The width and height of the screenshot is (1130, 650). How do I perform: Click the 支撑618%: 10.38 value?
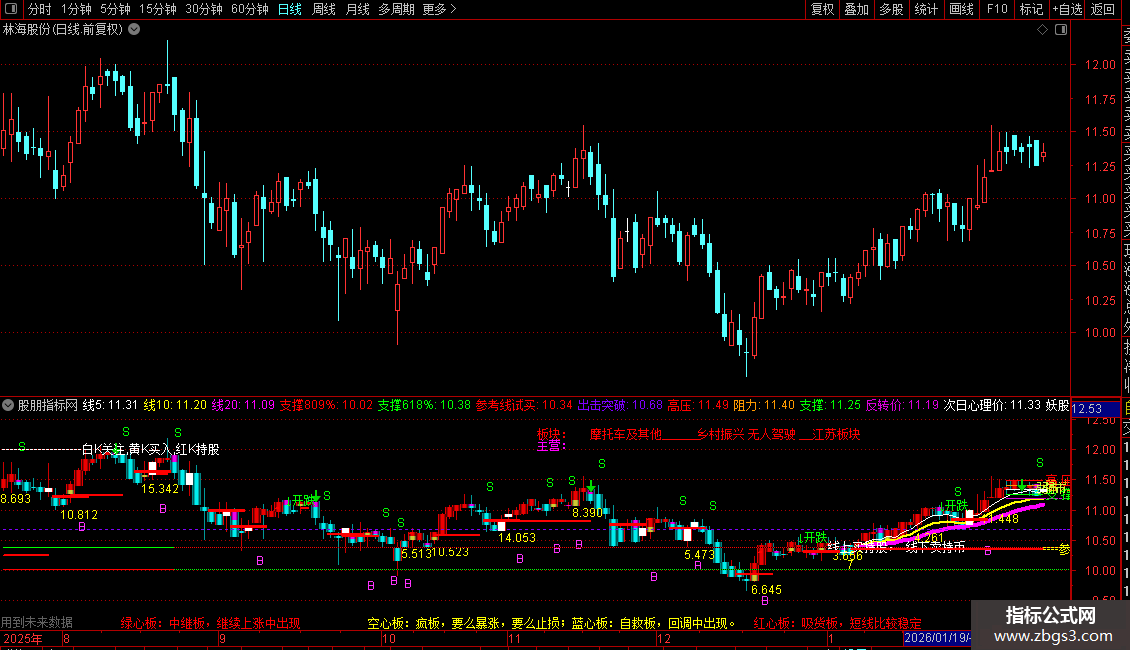click(x=424, y=405)
